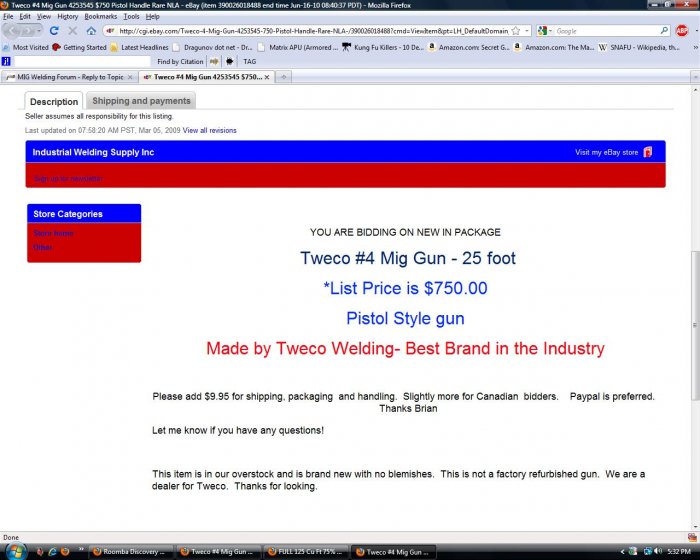Go to the Home page icon
The width and height of the screenshot is (700, 560).
pyautogui.click(x=91, y=30)
